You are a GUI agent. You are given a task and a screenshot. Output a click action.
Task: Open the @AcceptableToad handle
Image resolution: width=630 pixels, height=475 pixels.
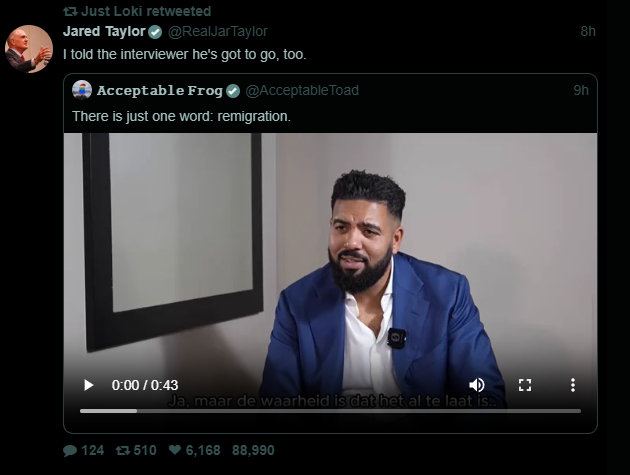tap(301, 91)
